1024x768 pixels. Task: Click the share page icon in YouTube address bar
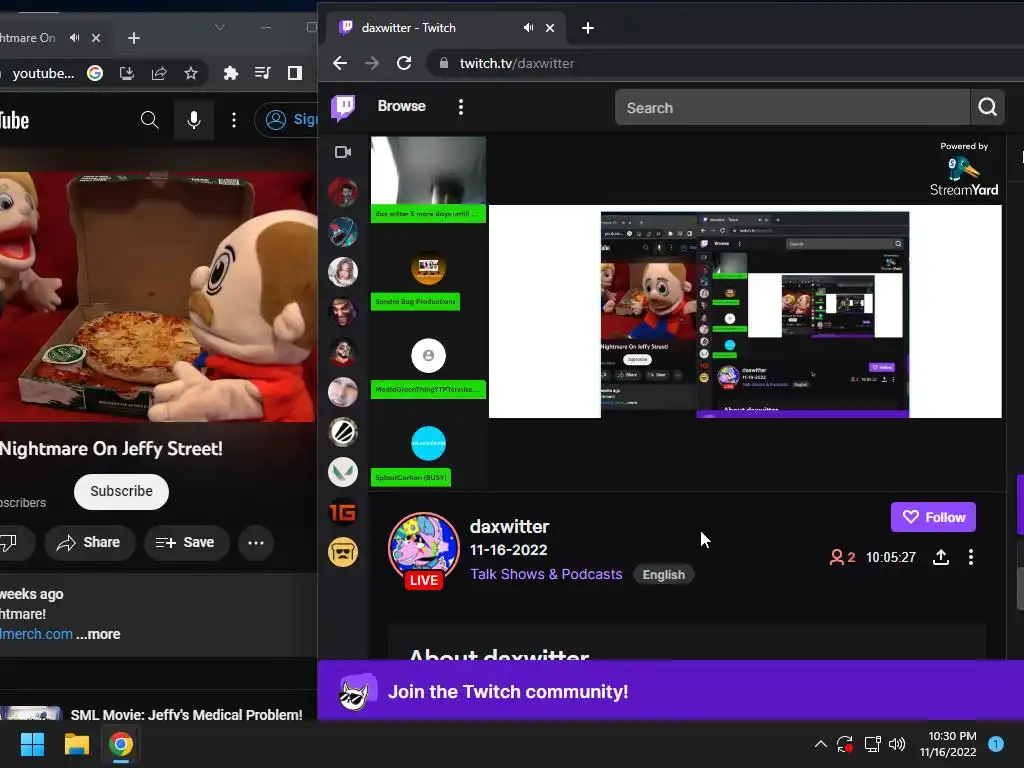(x=159, y=73)
